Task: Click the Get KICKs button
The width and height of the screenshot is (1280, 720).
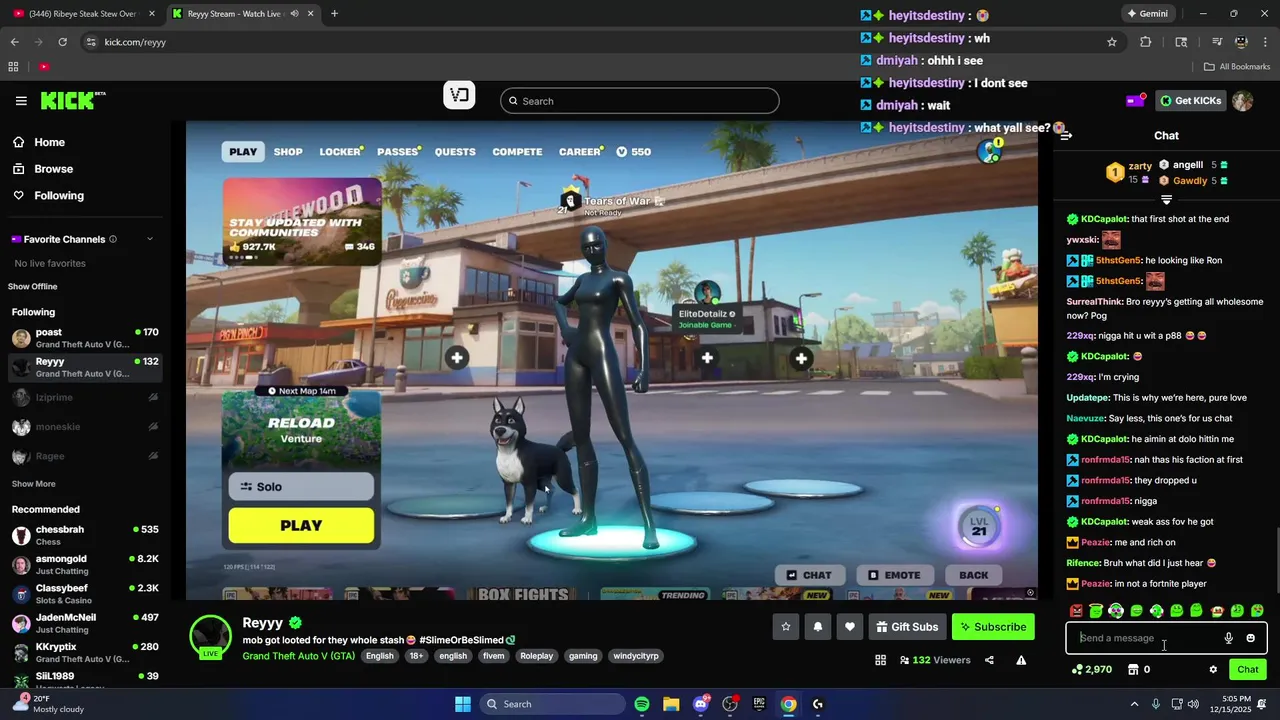Action: (x=1190, y=101)
